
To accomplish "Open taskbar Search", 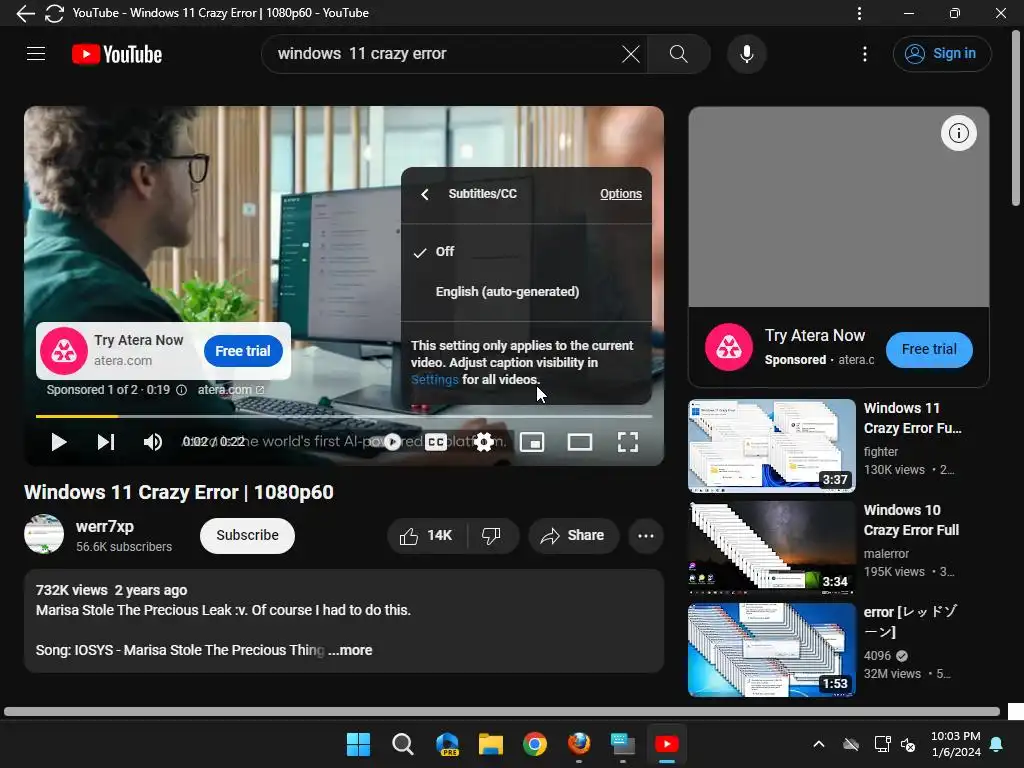I will coord(402,744).
